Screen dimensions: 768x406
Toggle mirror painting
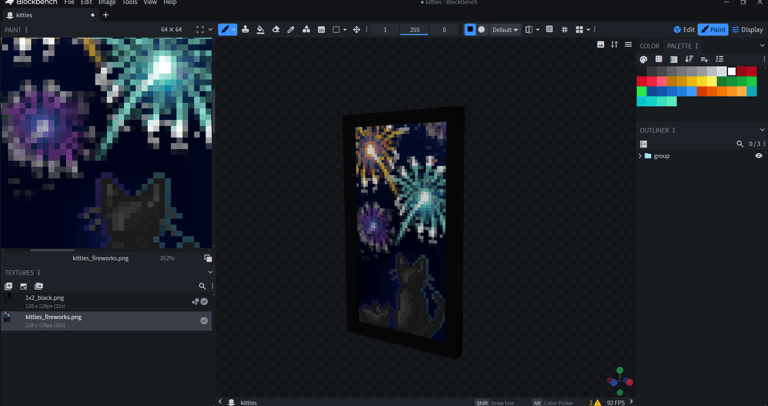click(529, 29)
